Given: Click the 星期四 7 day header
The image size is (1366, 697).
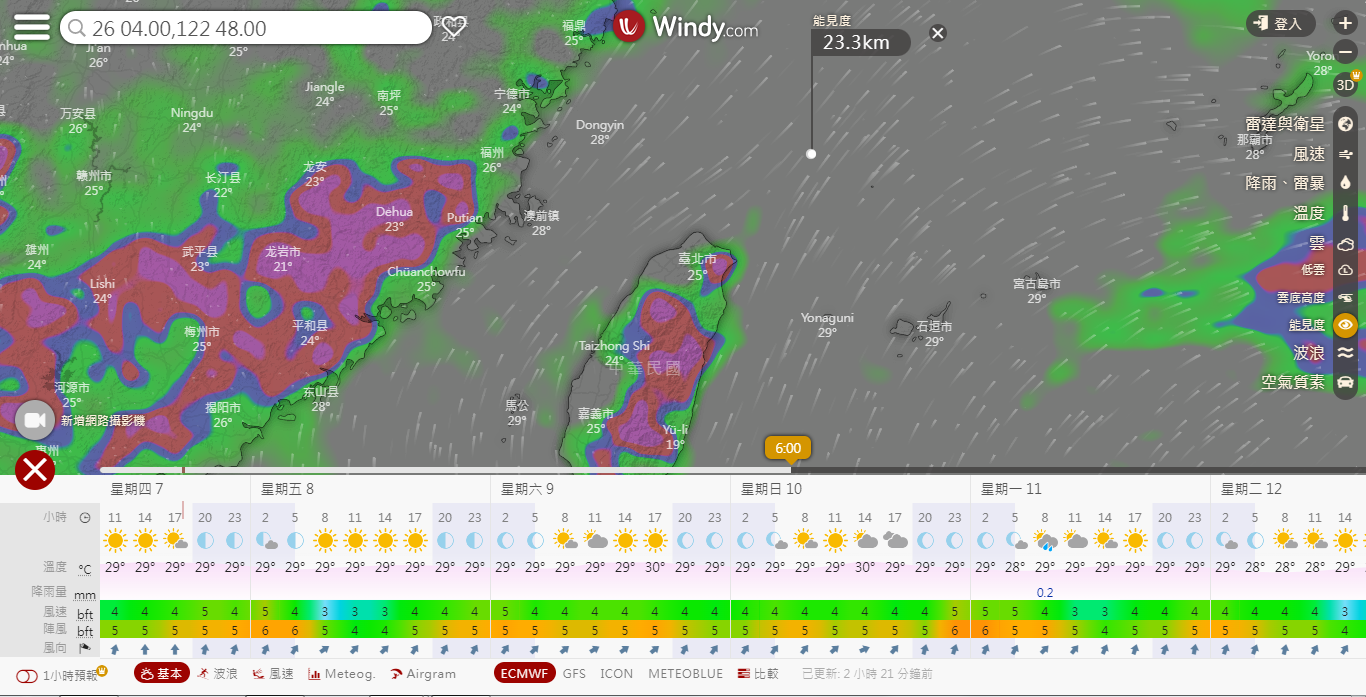Looking at the screenshot, I should tap(137, 489).
